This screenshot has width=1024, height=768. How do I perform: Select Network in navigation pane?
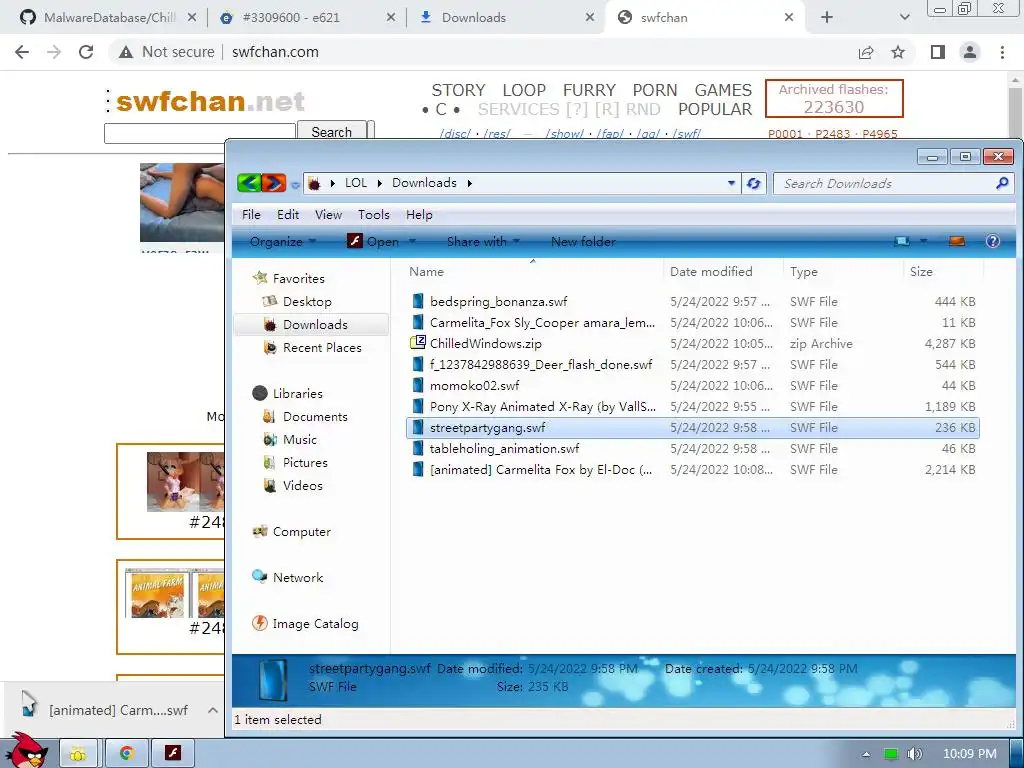[298, 577]
